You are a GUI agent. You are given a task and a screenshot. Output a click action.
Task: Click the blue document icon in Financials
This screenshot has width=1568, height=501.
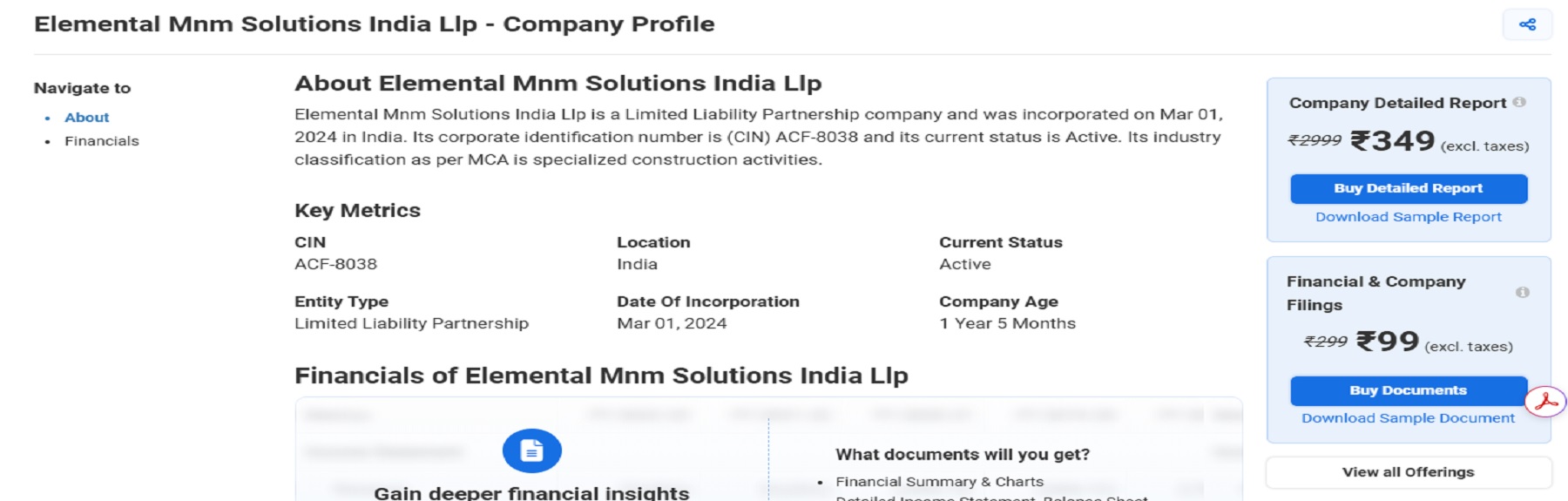point(531,450)
